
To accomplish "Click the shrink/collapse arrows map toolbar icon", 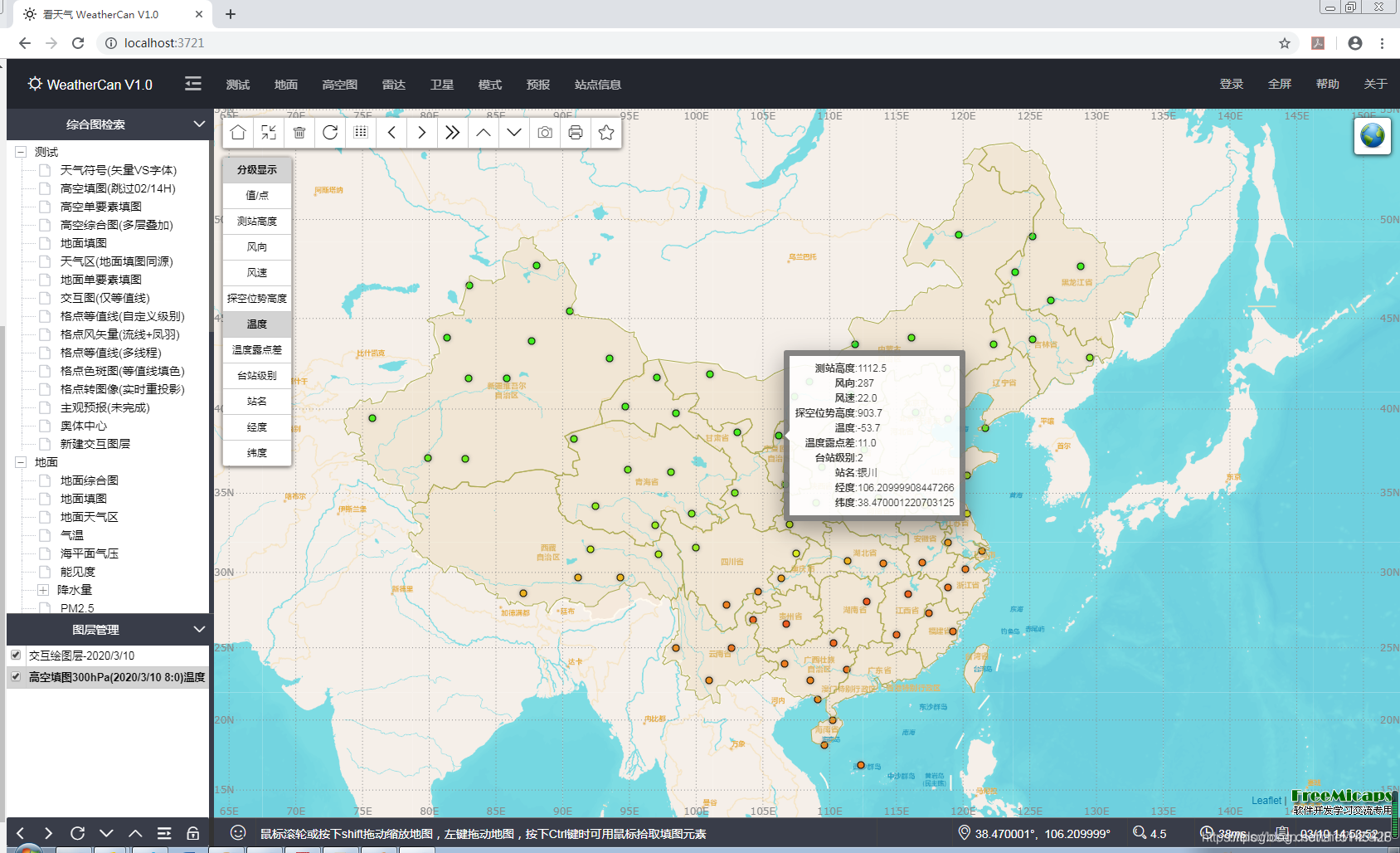I will point(269,133).
